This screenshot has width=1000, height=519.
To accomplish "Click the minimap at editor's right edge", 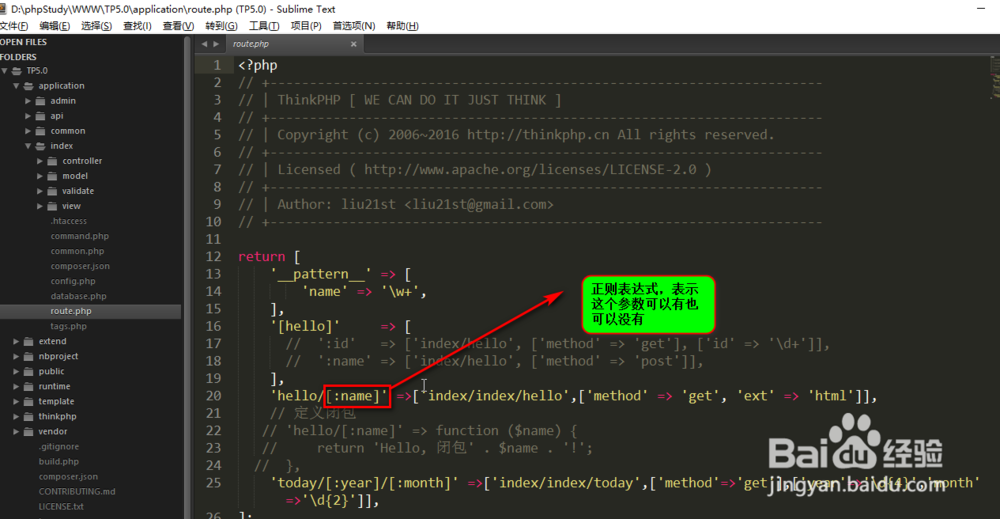I will click(995, 80).
